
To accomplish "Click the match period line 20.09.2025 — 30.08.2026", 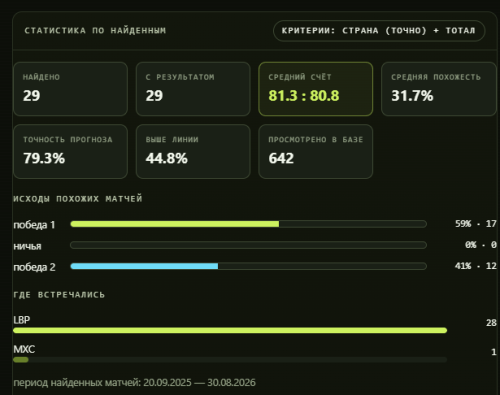I will point(134,382).
